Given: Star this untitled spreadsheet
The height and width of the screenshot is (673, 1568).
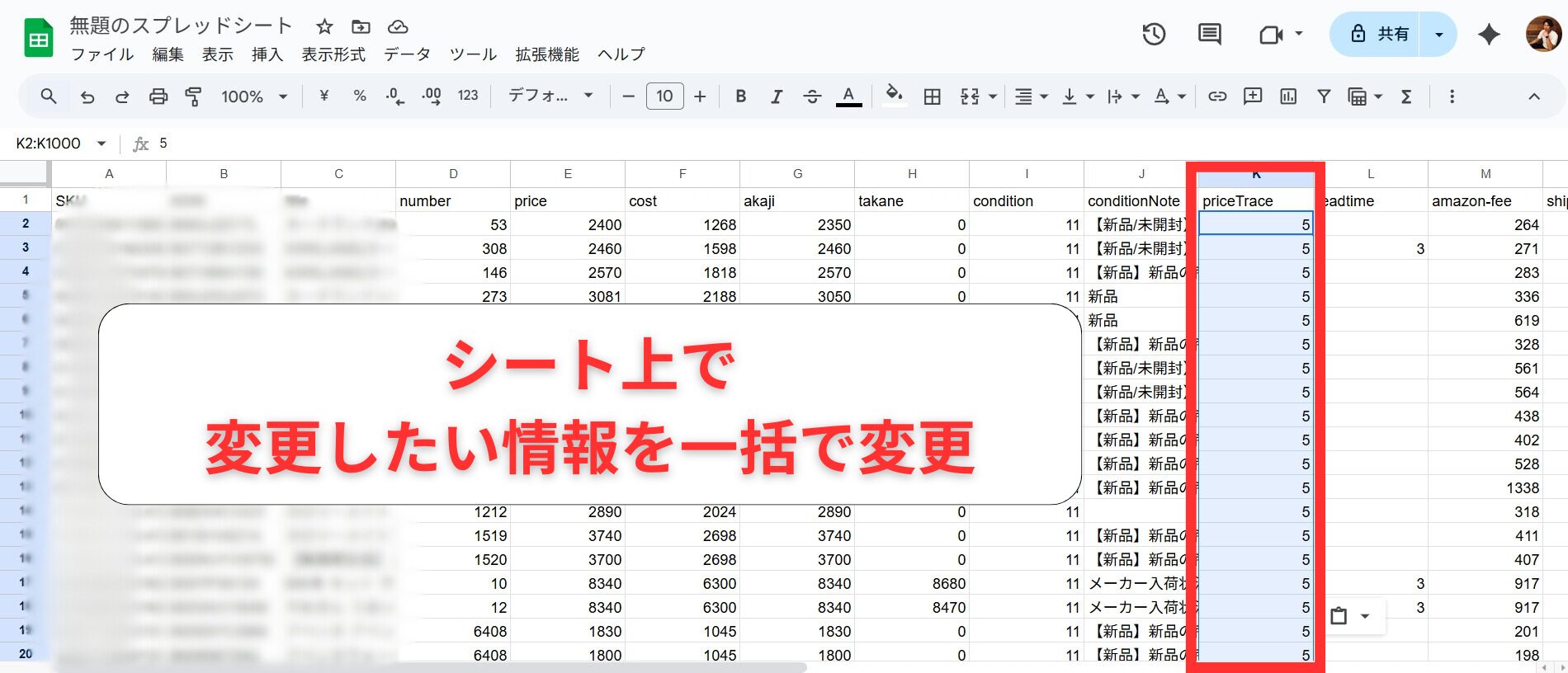Looking at the screenshot, I should 324,26.
